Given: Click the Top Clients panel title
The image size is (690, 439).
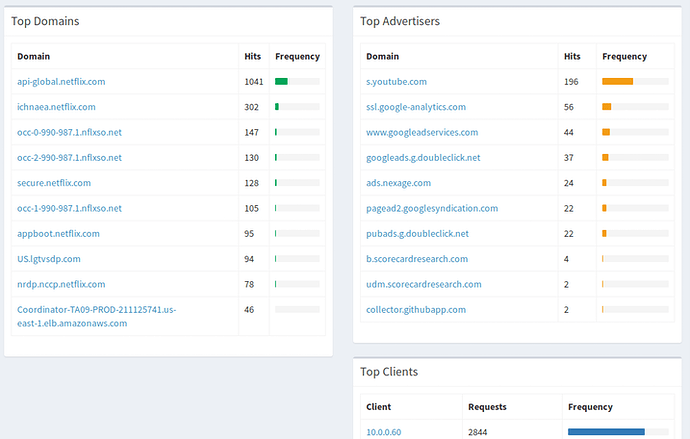Looking at the screenshot, I should pyautogui.click(x=389, y=372).
